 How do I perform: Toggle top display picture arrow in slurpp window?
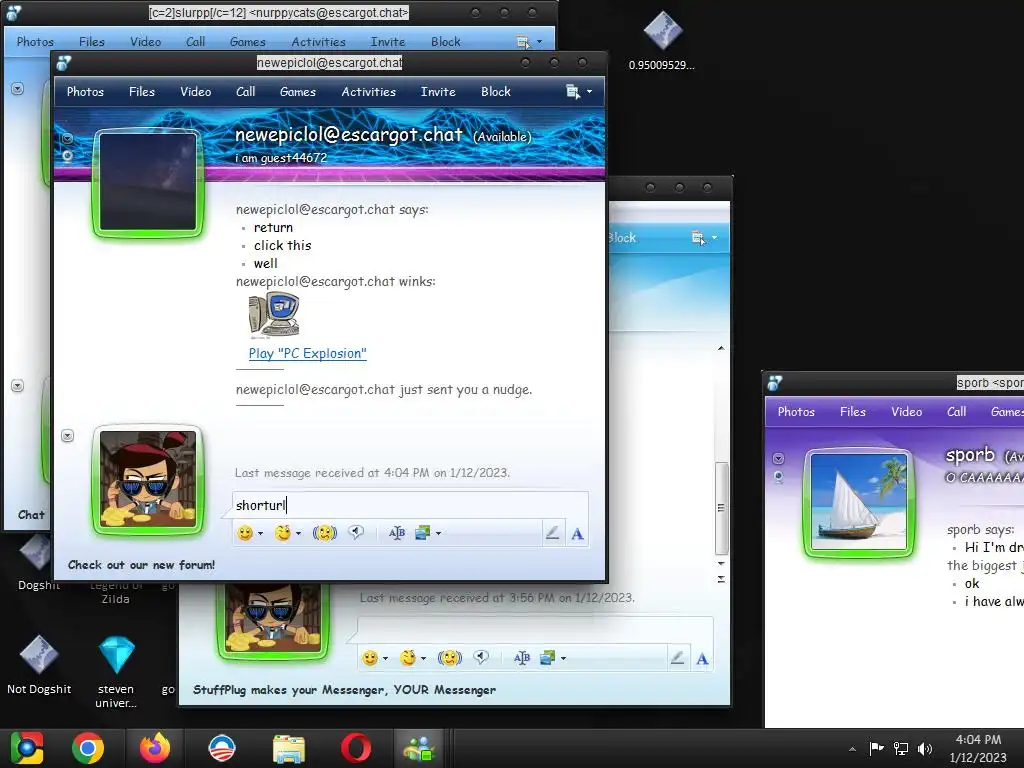pyautogui.click(x=18, y=88)
